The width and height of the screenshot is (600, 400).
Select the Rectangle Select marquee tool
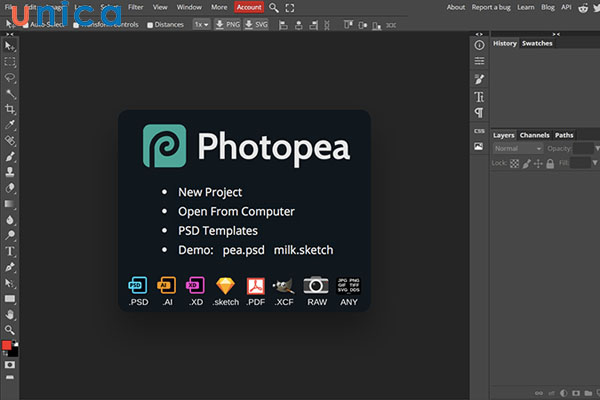(10, 62)
